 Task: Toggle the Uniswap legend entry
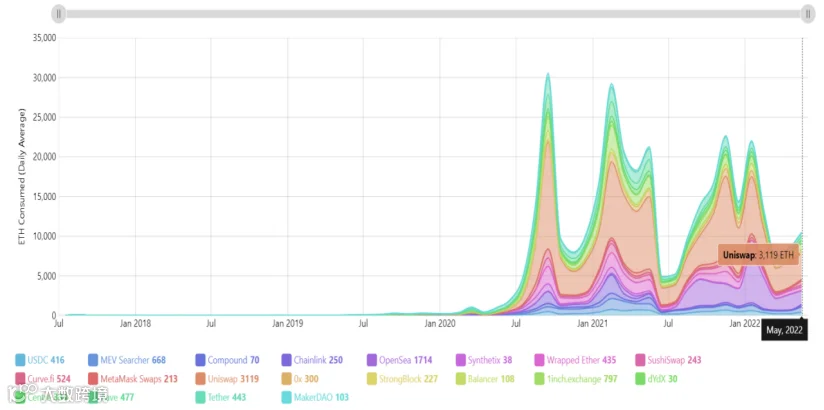pyautogui.click(x=227, y=378)
